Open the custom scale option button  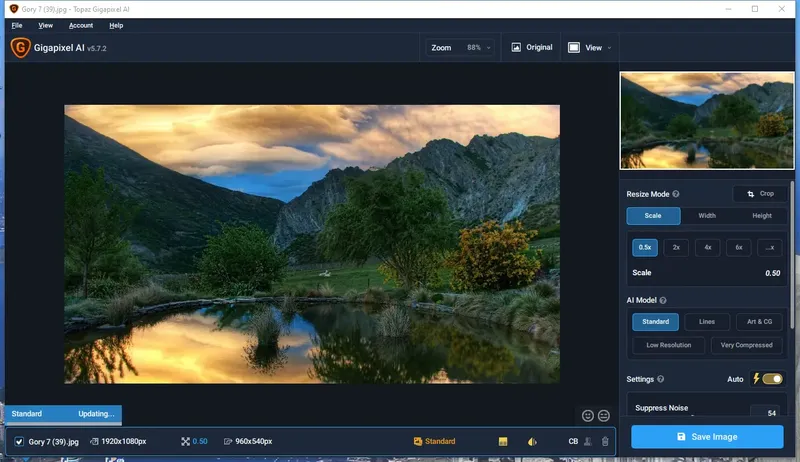pos(770,247)
